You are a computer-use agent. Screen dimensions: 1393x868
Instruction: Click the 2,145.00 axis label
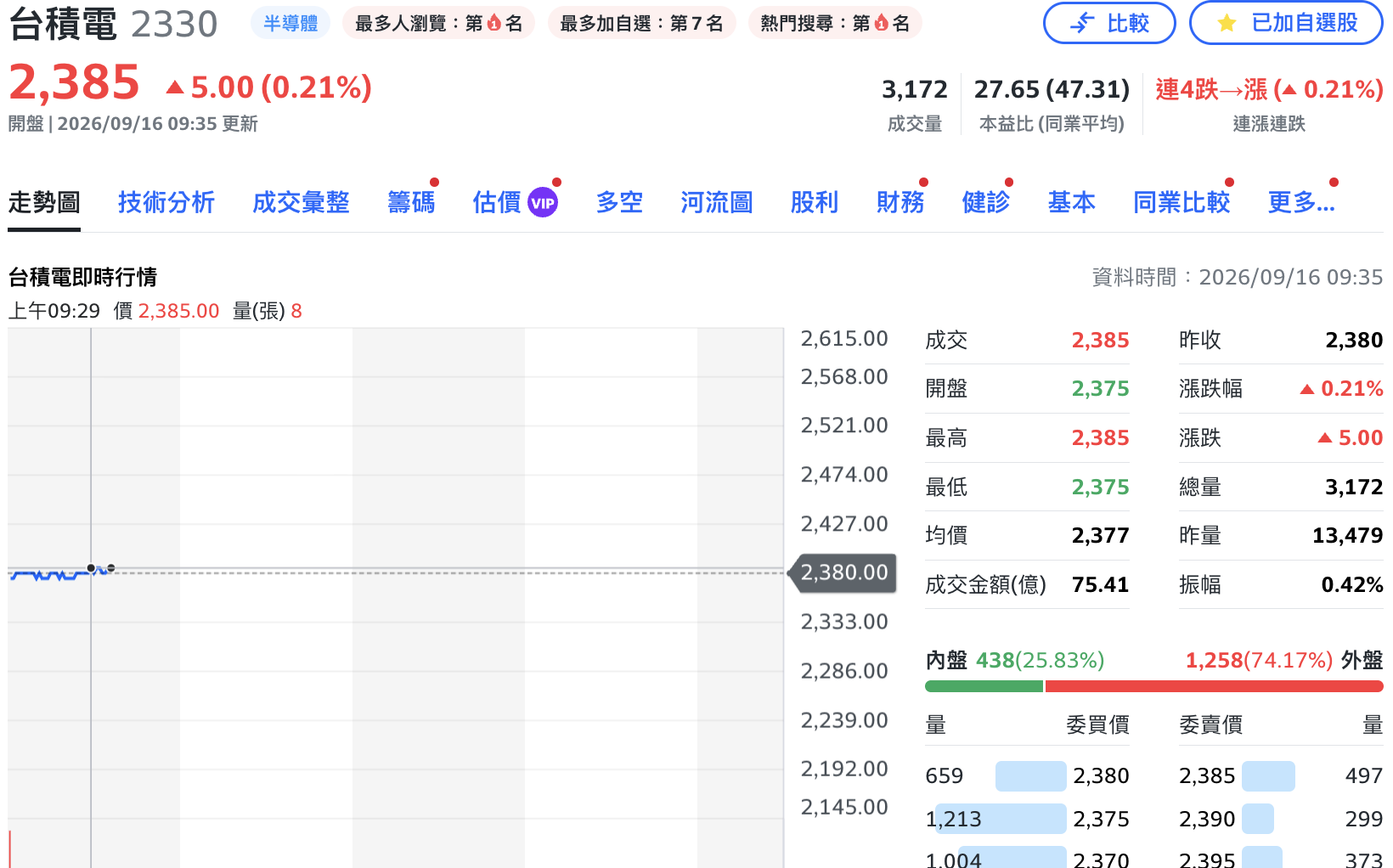click(x=844, y=808)
